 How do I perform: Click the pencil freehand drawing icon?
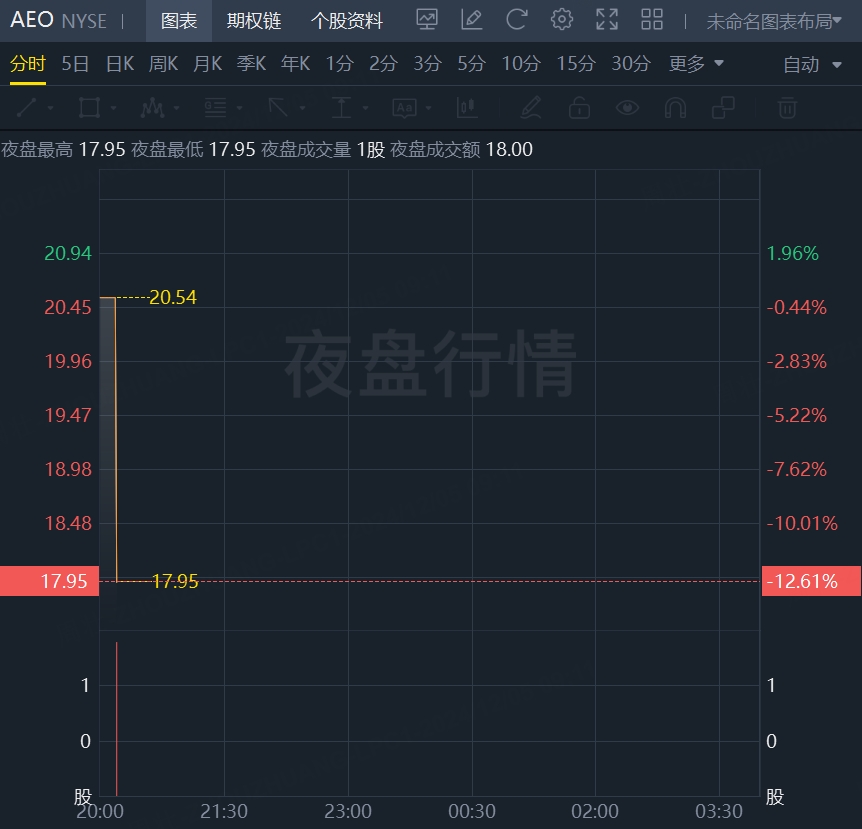pos(531,108)
